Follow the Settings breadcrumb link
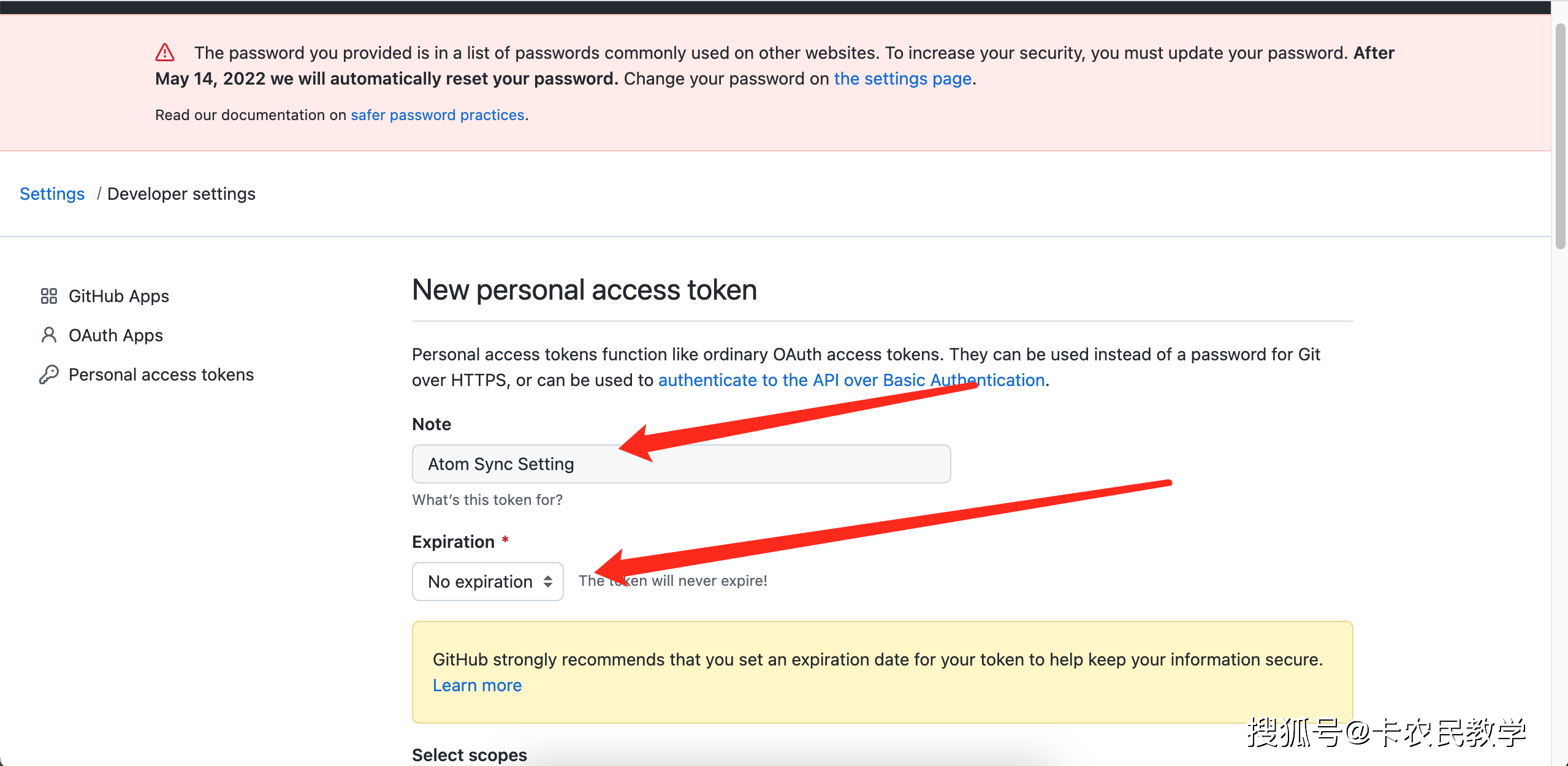 [52, 194]
